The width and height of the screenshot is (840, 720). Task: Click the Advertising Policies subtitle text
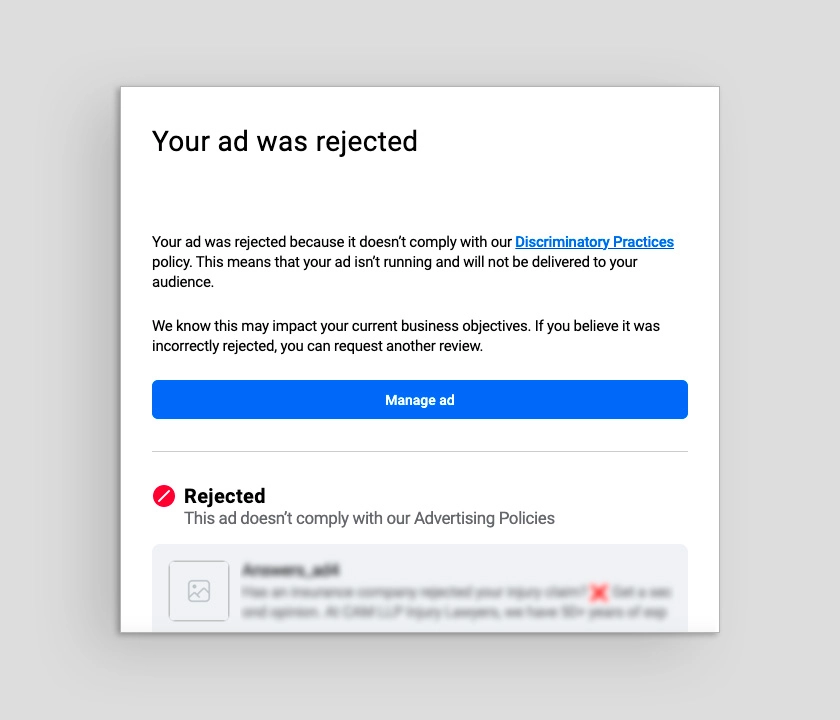(x=369, y=518)
